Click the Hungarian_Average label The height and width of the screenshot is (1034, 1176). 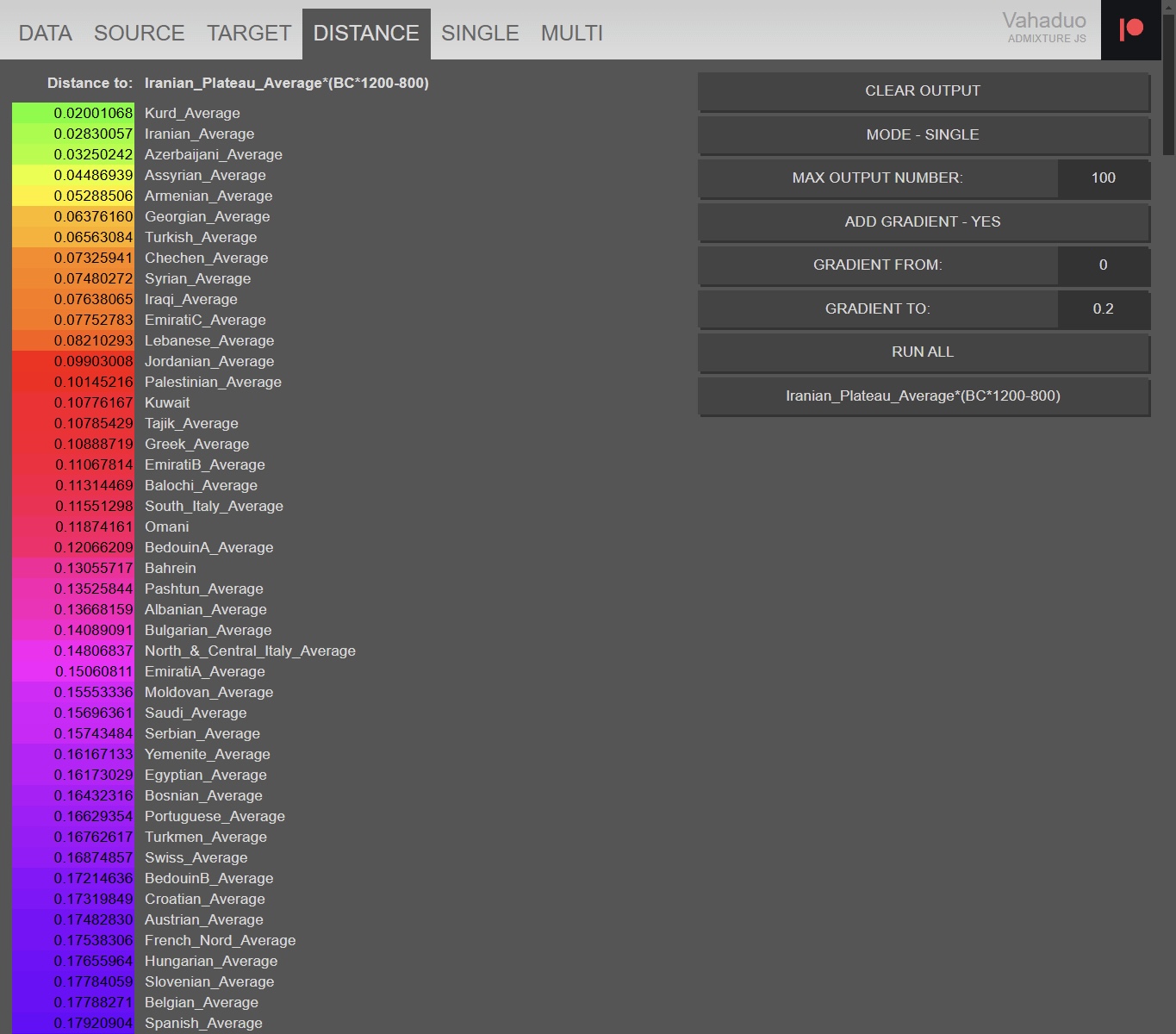click(211, 962)
